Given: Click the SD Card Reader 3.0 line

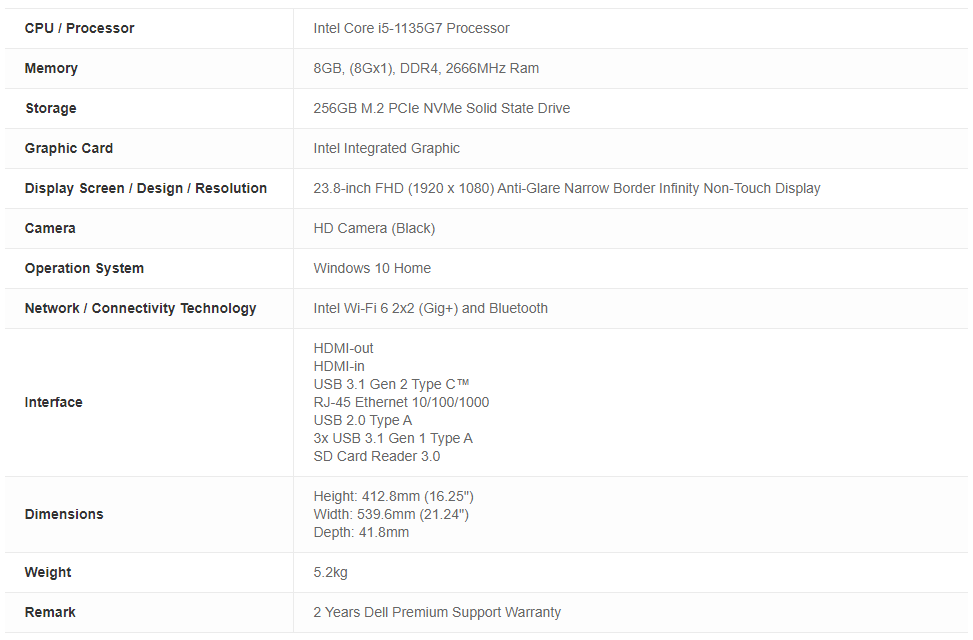Looking at the screenshot, I should tap(376, 456).
